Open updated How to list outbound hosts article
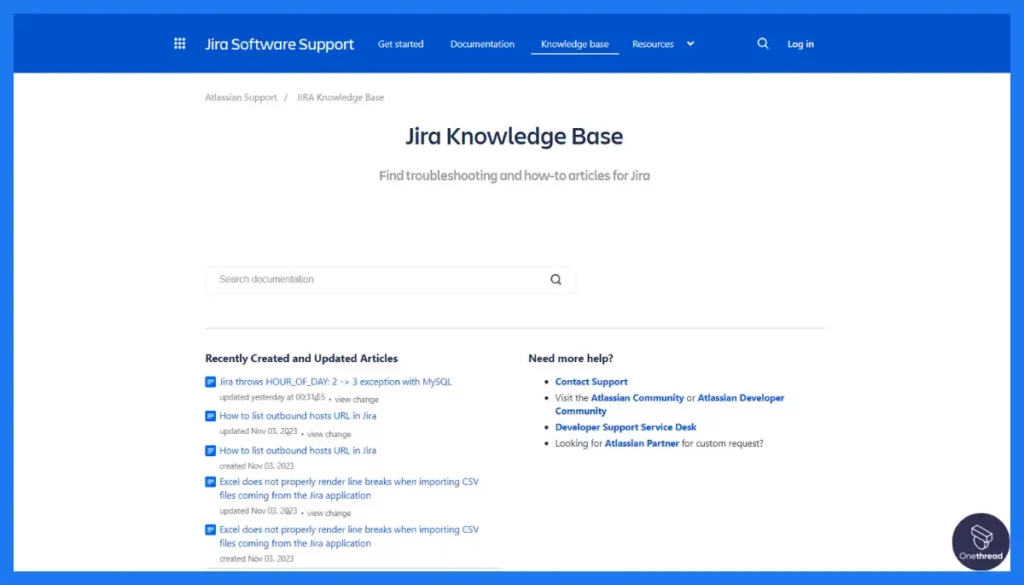Screen dimensions: 1024x585 coord(298,415)
